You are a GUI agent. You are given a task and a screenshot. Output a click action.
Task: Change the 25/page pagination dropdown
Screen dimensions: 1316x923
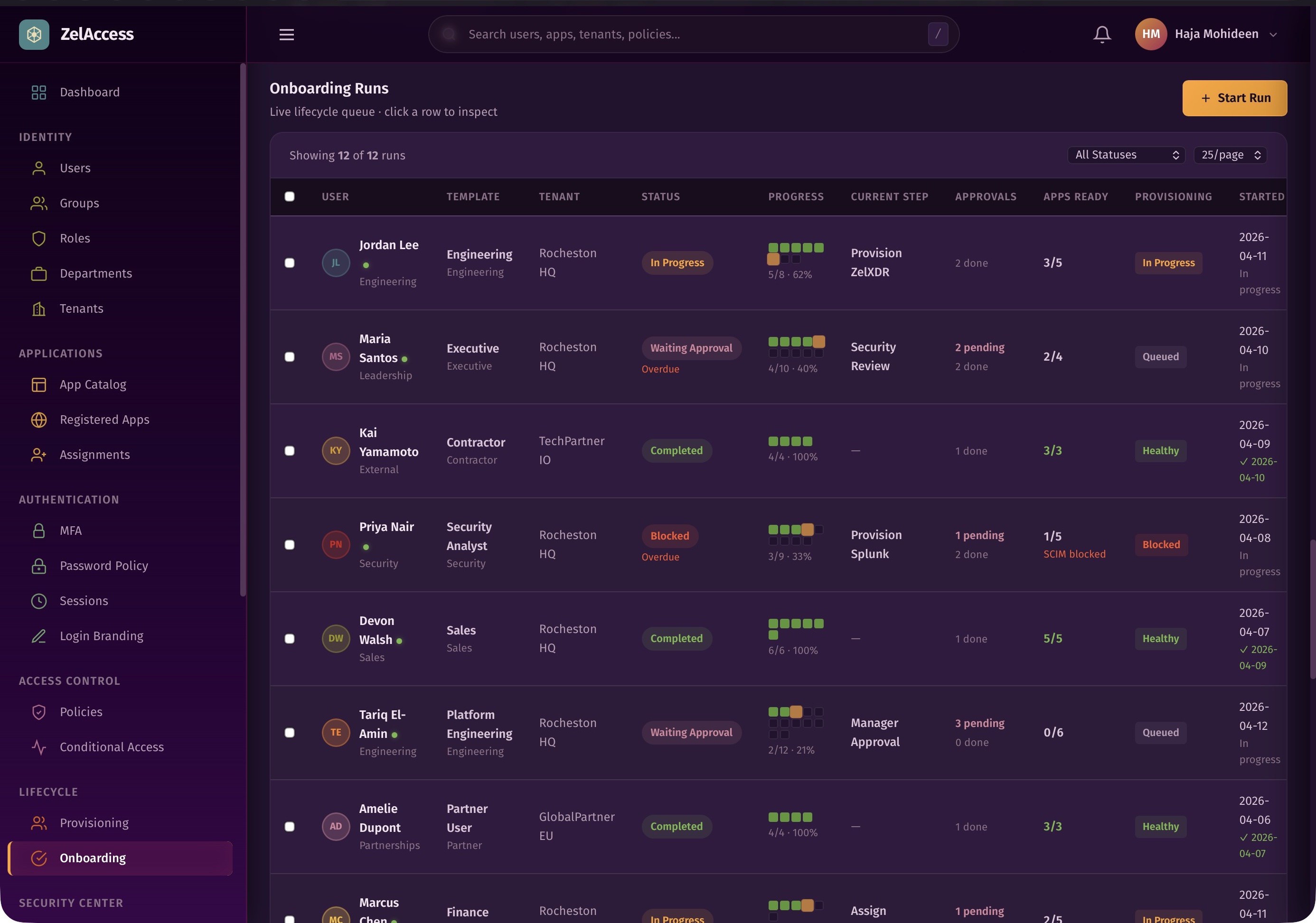pyautogui.click(x=1230, y=155)
